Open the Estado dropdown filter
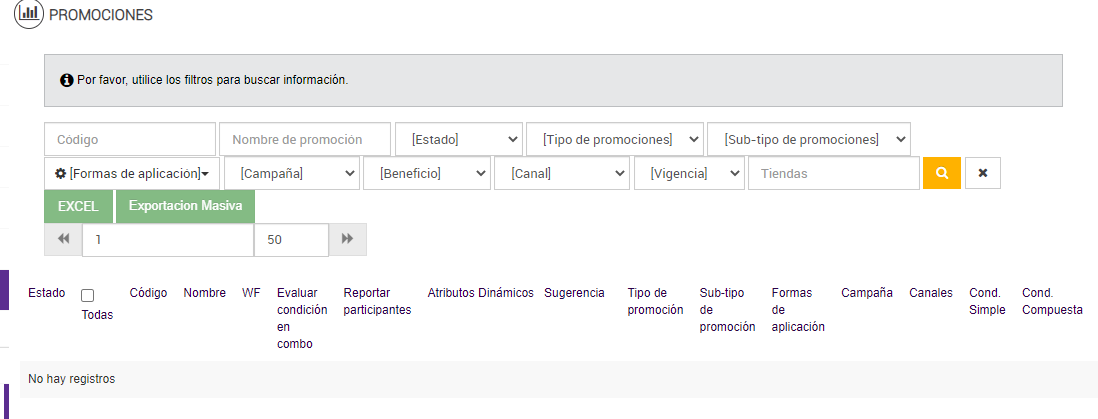This screenshot has width=1098, height=419. click(459, 139)
